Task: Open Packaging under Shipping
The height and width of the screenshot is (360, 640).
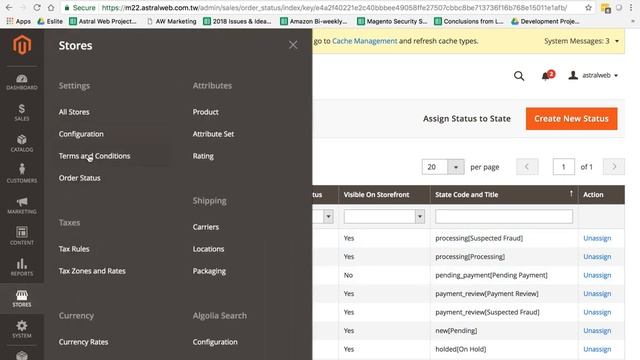Action: pos(209,271)
